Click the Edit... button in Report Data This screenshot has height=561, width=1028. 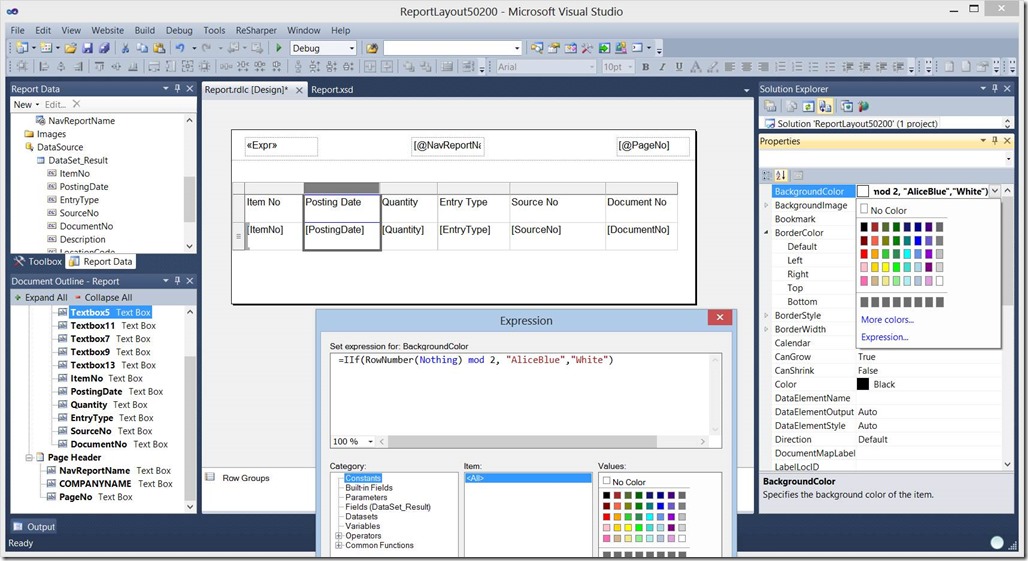55,104
